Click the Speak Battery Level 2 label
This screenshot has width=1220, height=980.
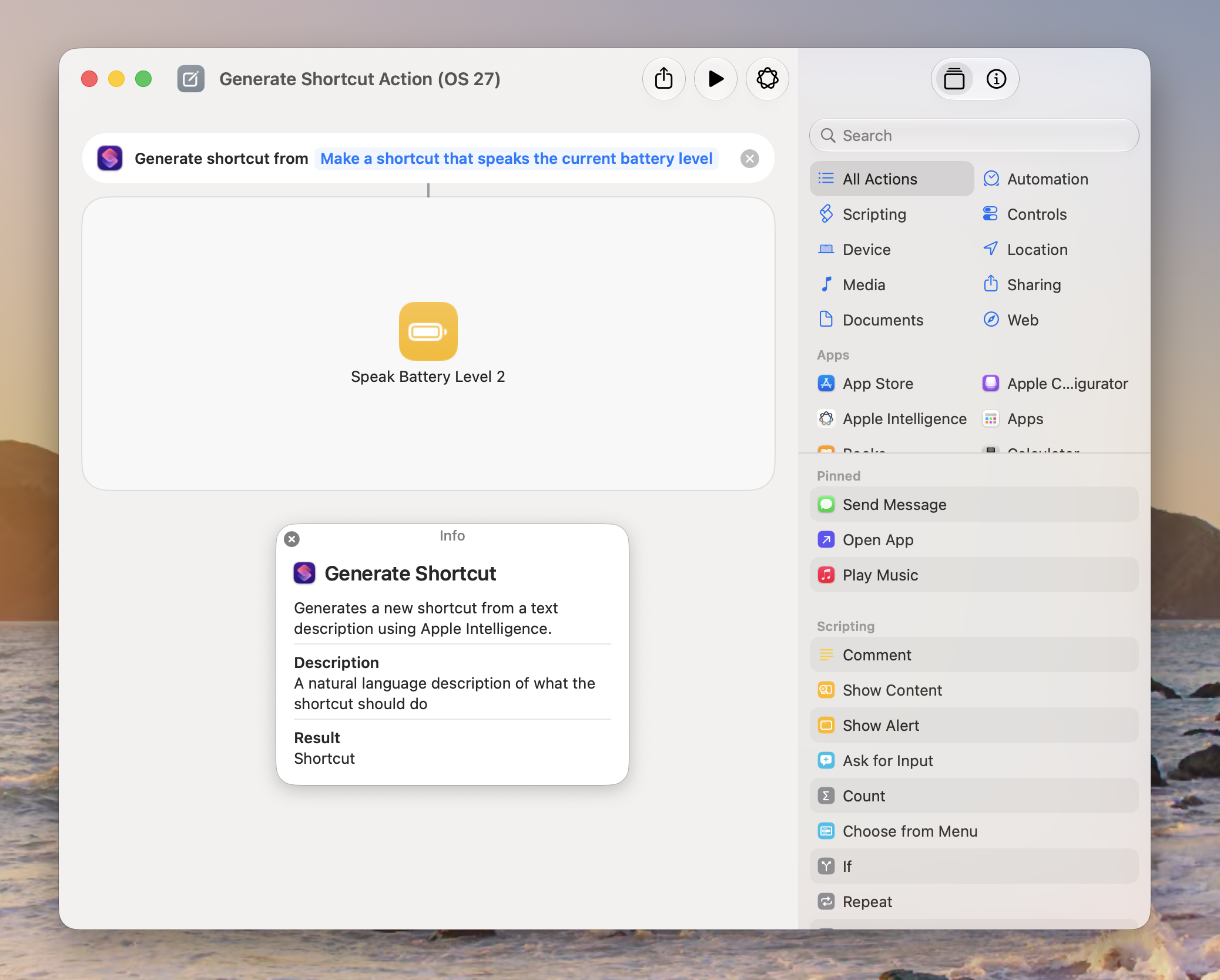click(428, 377)
